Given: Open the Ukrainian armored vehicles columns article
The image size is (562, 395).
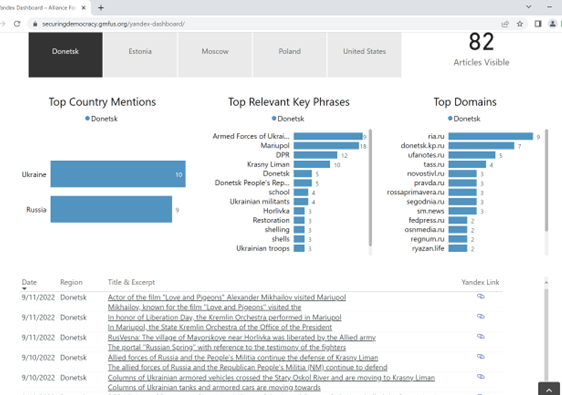Looking at the screenshot, I should (x=271, y=378).
